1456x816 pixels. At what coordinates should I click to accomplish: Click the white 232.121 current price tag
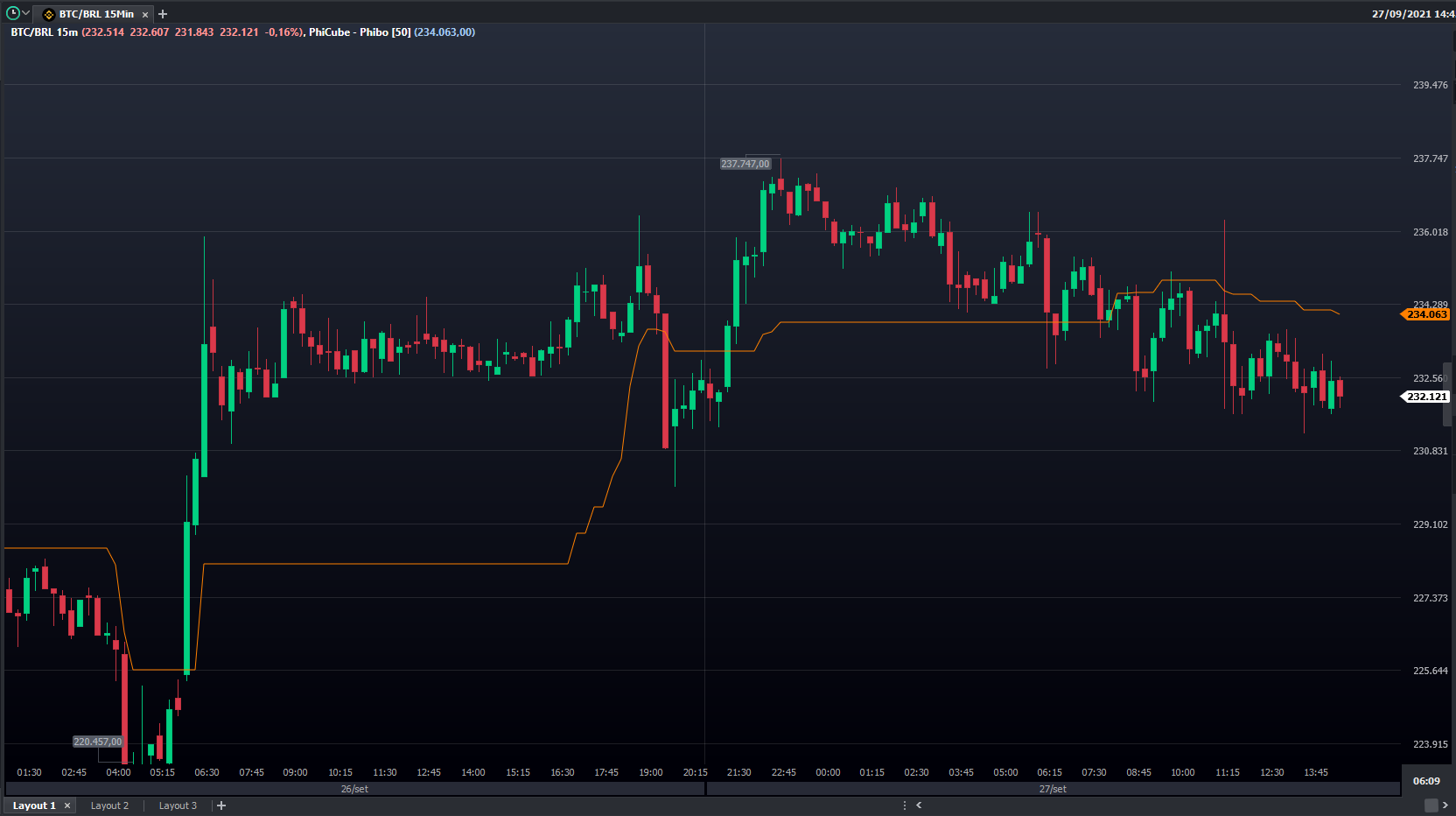[1426, 397]
